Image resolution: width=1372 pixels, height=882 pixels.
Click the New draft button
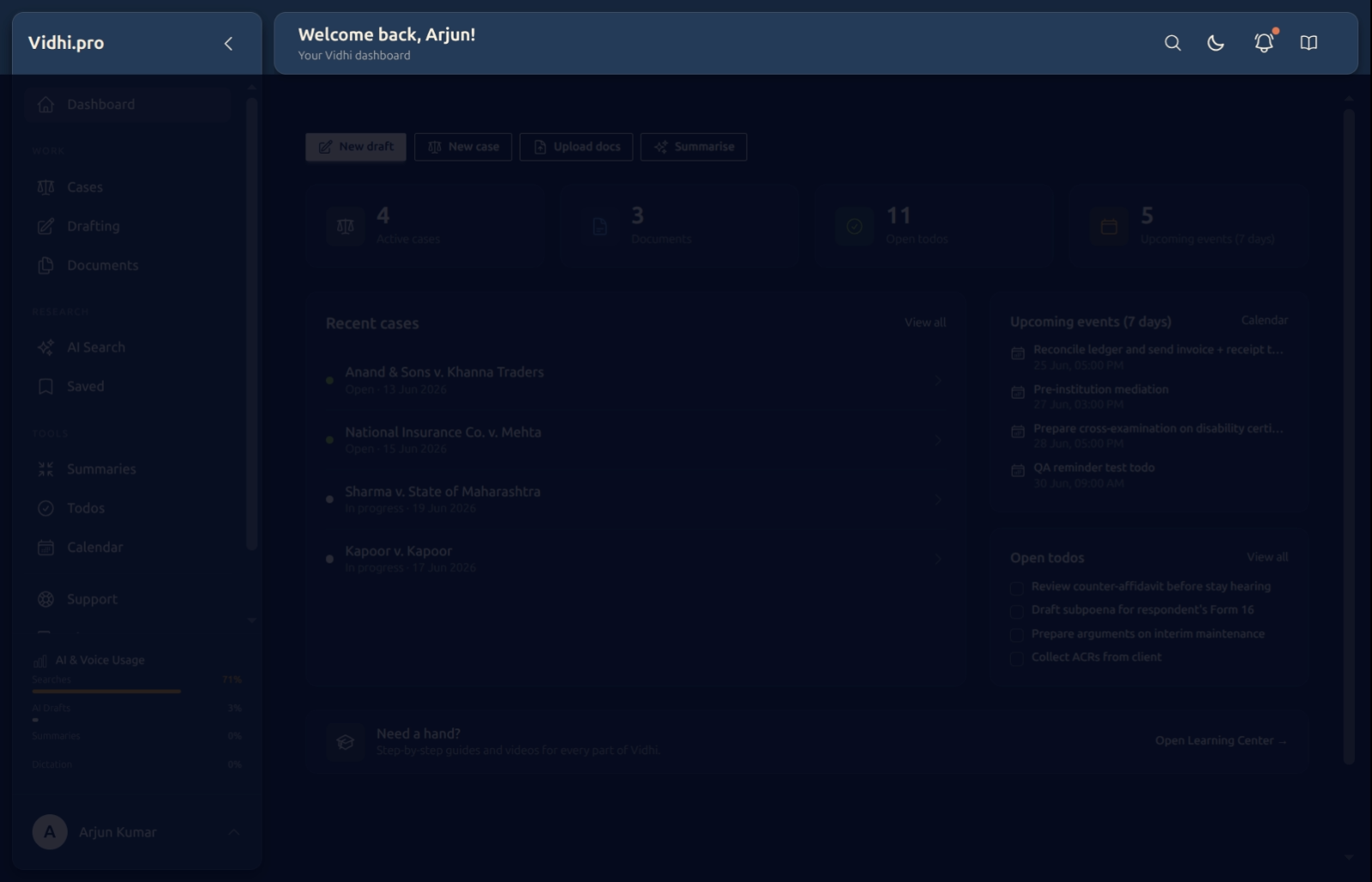(x=357, y=147)
